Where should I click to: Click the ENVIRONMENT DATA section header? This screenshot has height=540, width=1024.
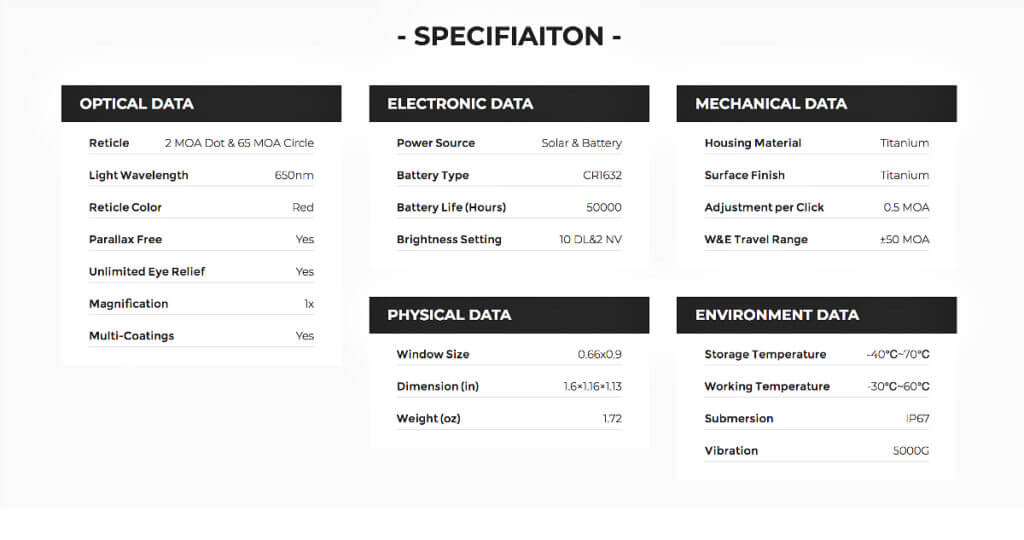tap(777, 315)
